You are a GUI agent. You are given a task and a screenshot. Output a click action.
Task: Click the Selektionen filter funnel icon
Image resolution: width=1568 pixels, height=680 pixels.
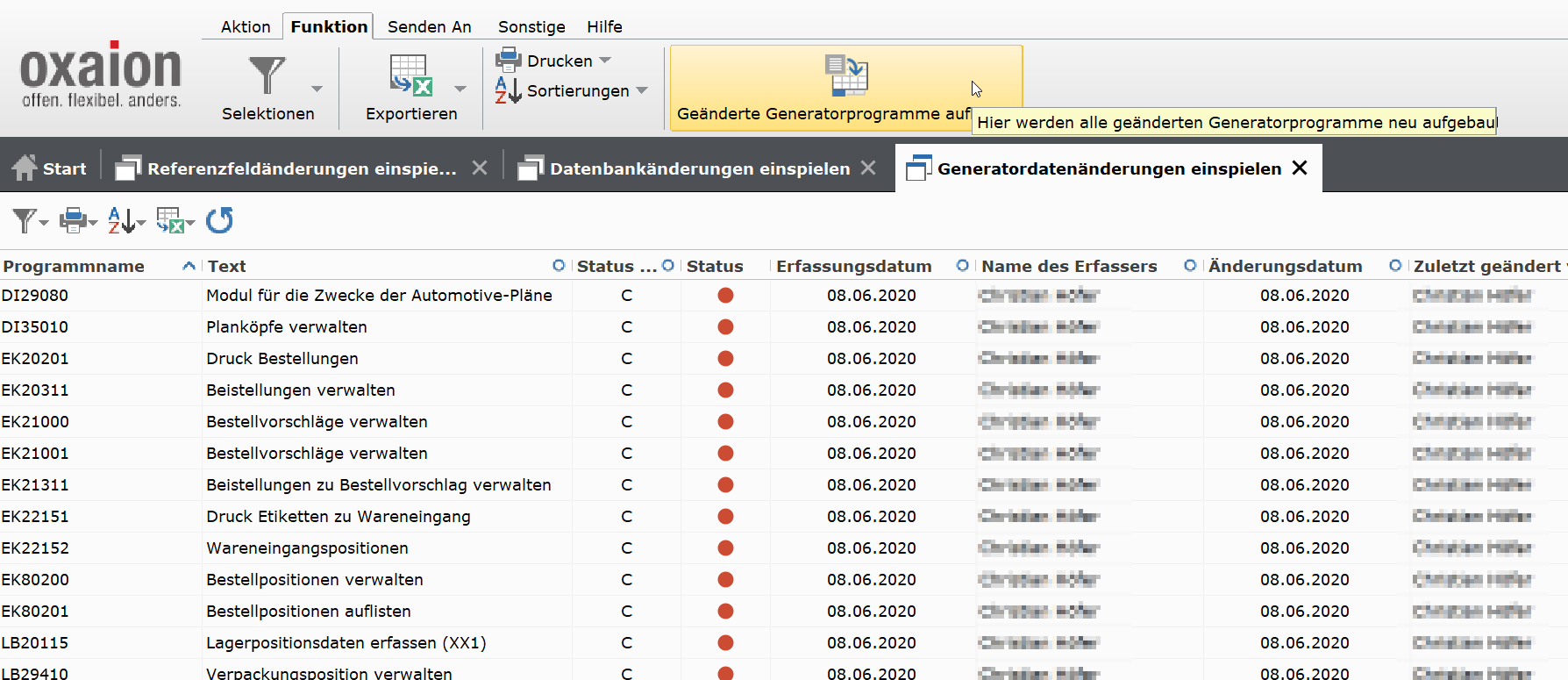[267, 75]
